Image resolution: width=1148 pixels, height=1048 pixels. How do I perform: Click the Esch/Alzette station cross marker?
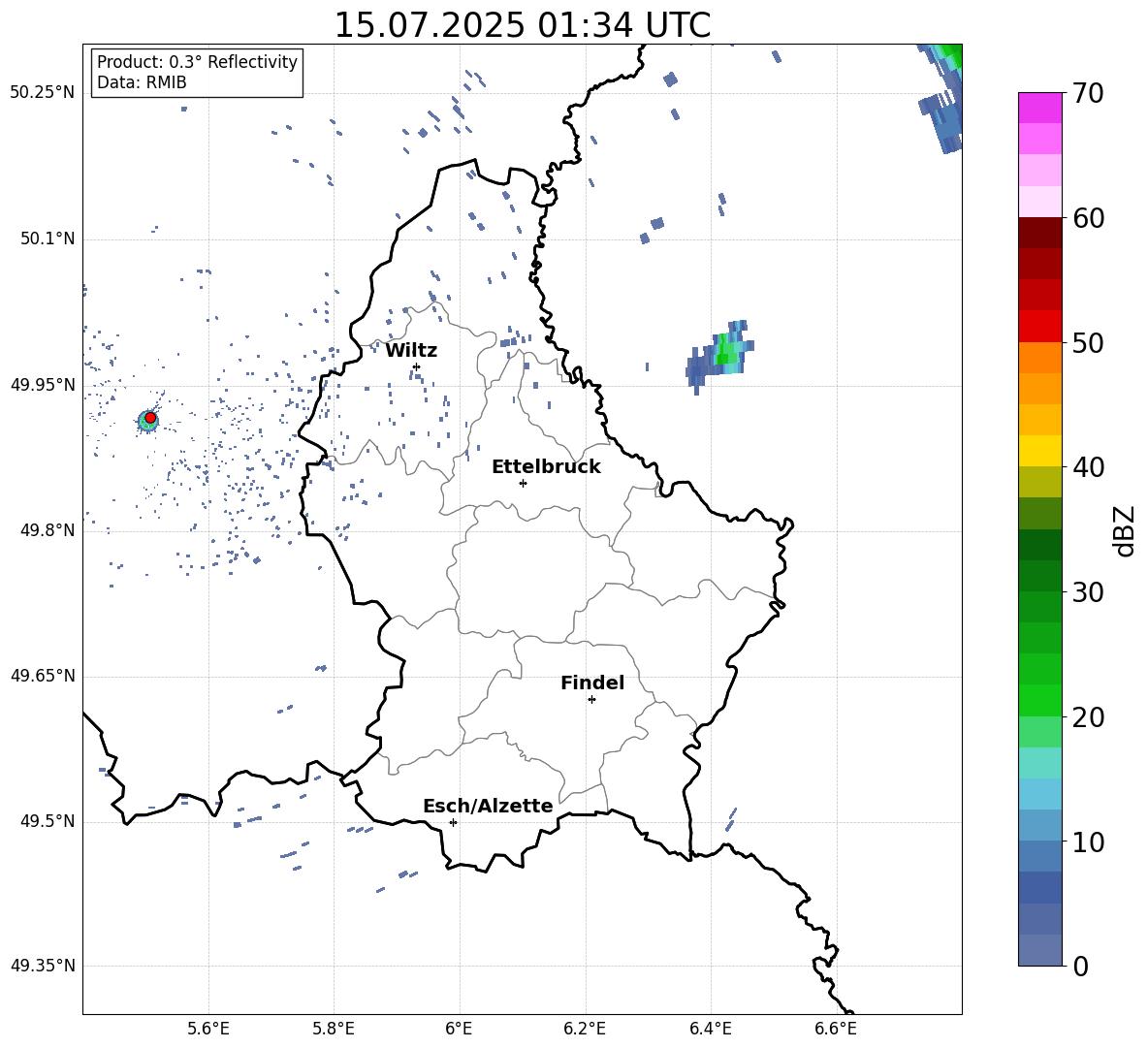coord(453,822)
